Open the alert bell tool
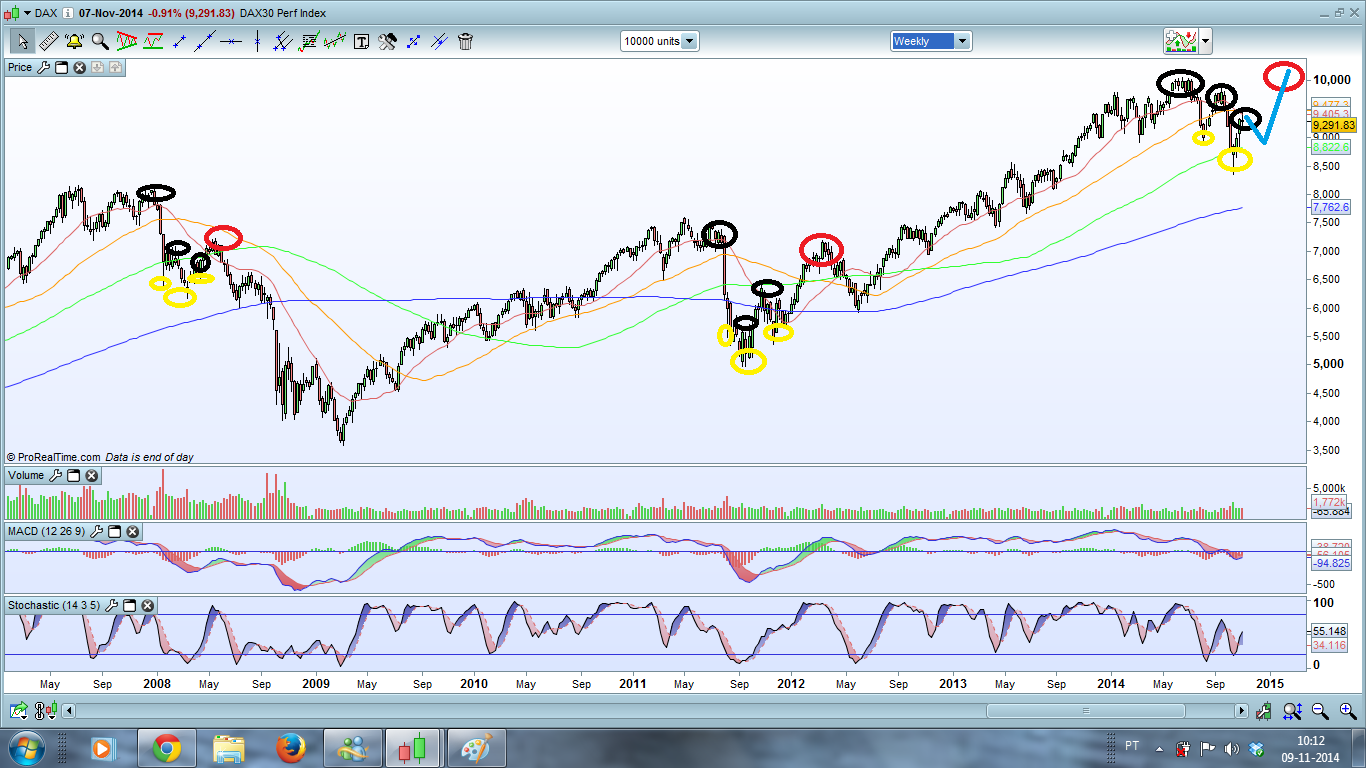Image resolution: width=1366 pixels, height=768 pixels. (73, 41)
